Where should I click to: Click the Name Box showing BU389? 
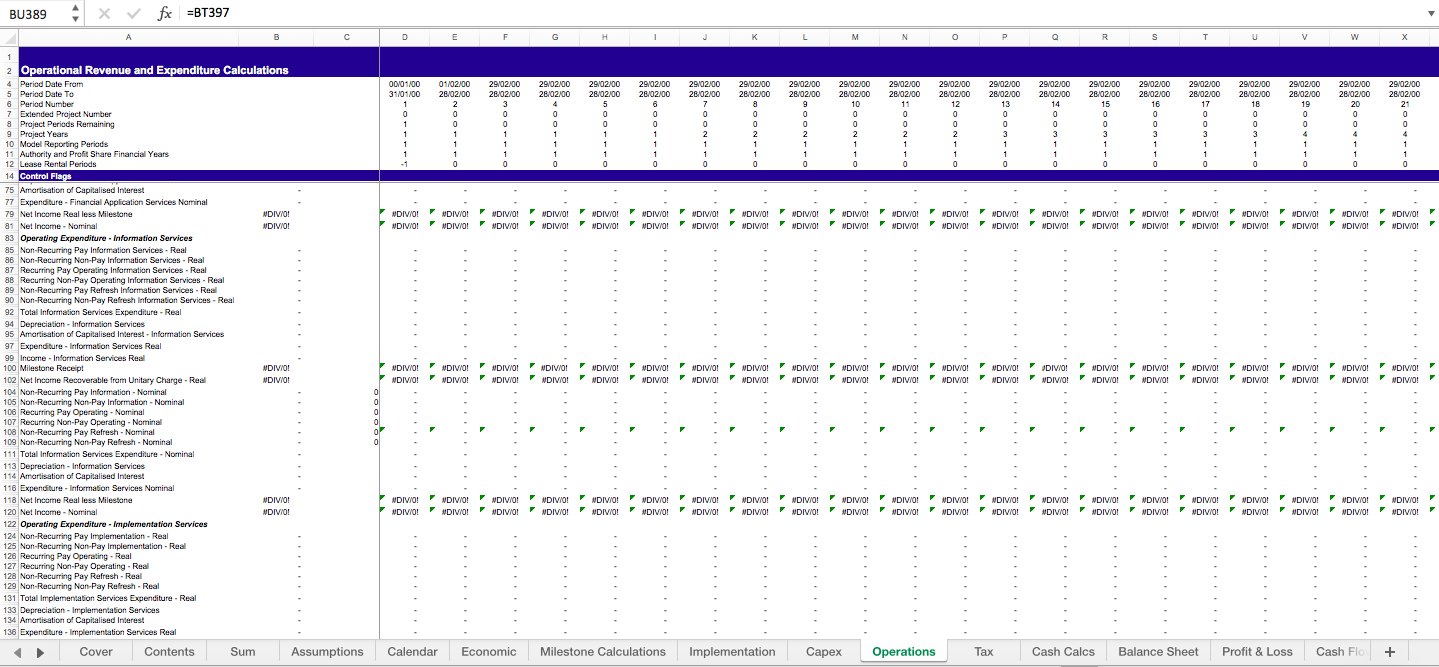click(35, 14)
